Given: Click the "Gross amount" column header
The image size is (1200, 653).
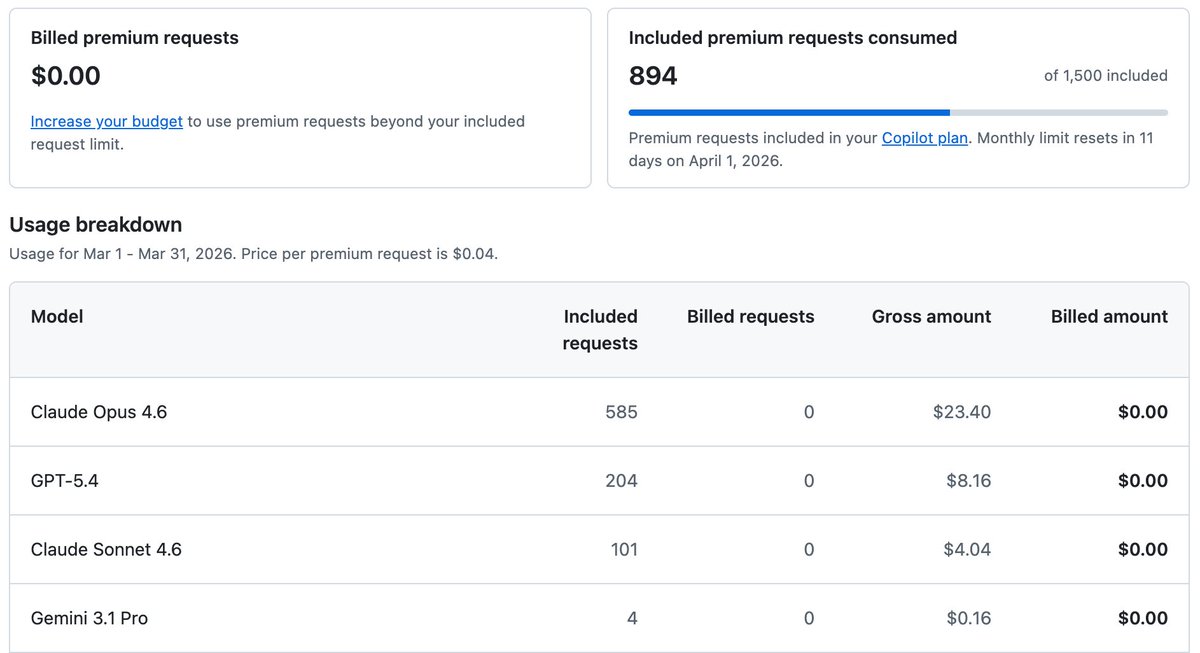Looking at the screenshot, I should (931, 316).
